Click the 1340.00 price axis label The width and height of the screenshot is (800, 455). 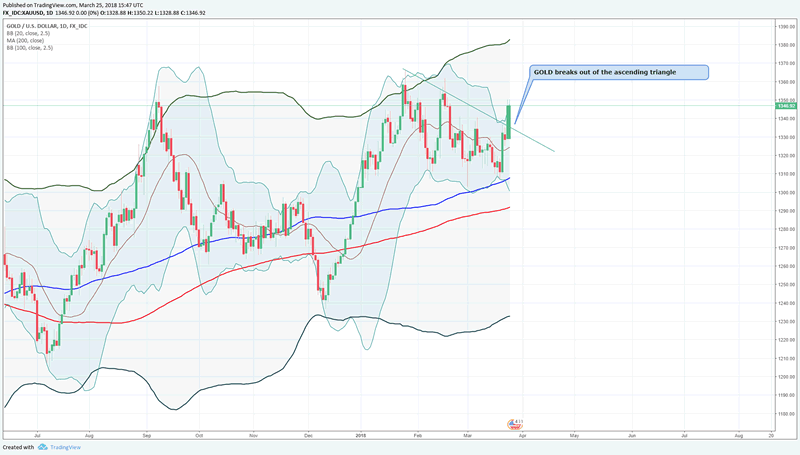(786, 119)
